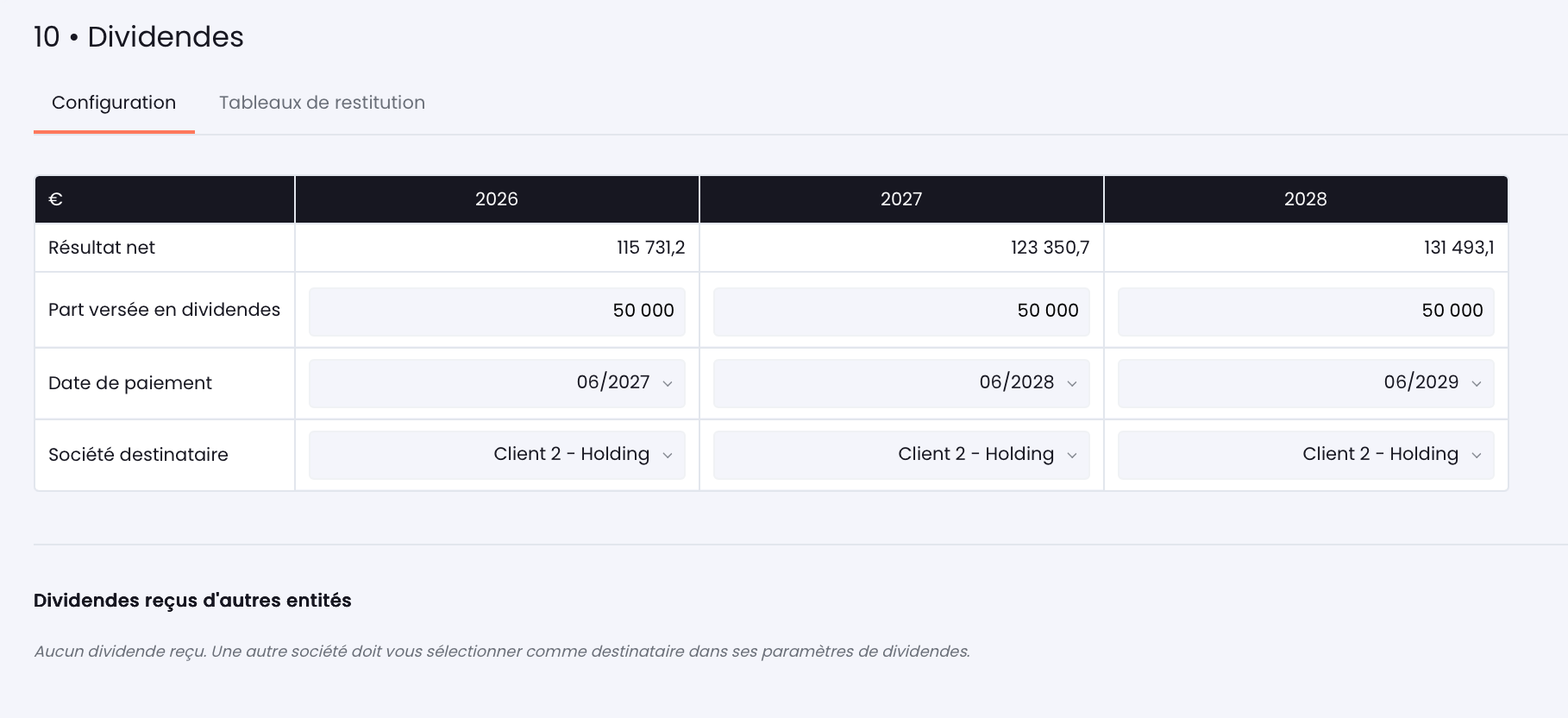Open the 06/2028 payment date dropdown
Screen dimensions: 1568x718
[901, 383]
